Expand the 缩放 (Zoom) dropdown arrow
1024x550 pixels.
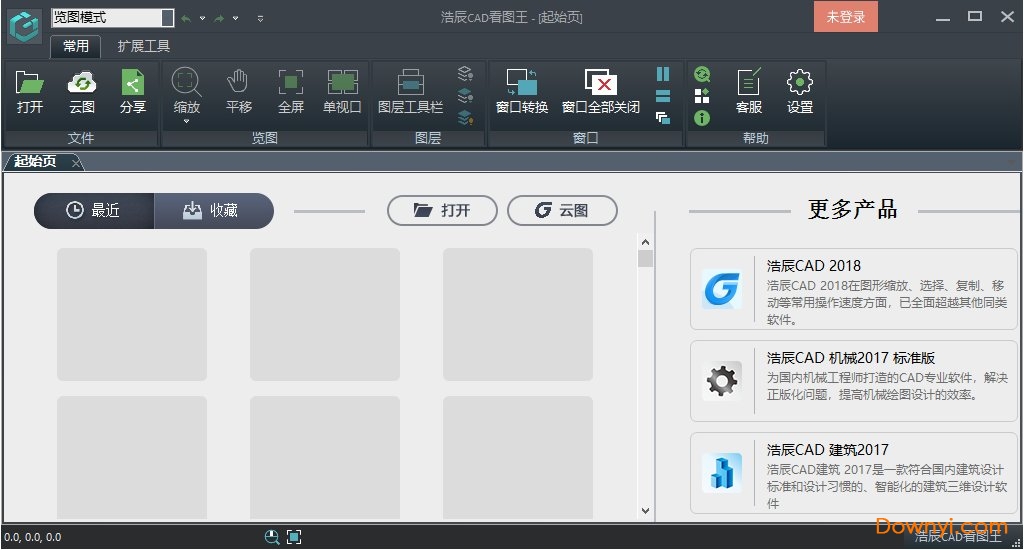click(187, 122)
